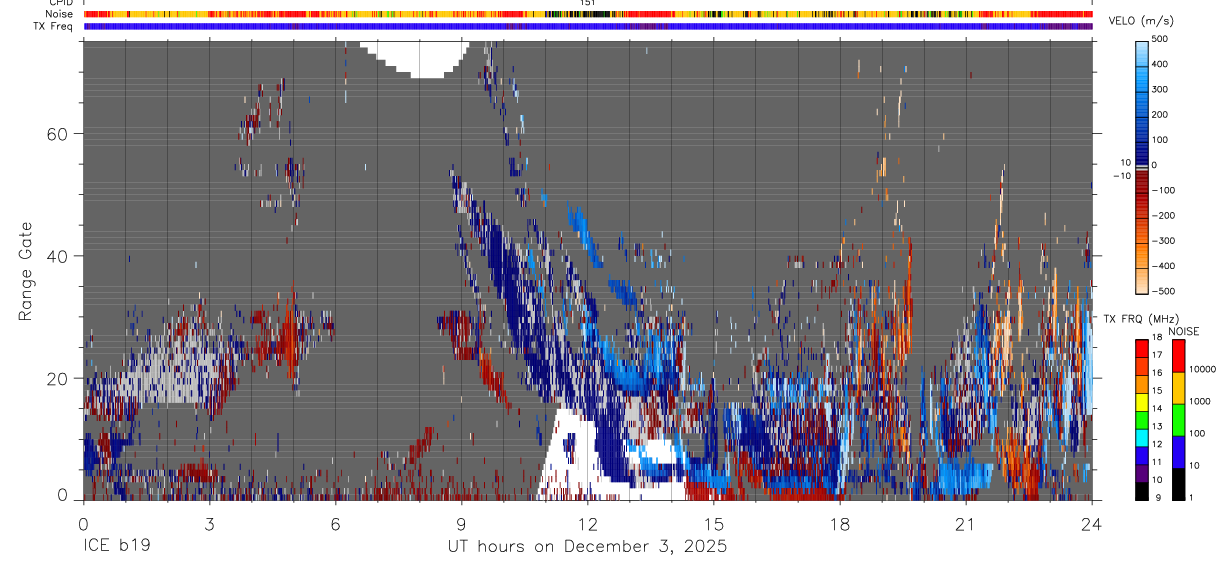The width and height of the screenshot is (1228, 567).
Task: Click the TX frequency legend '9' tick label
Action: click(1158, 496)
